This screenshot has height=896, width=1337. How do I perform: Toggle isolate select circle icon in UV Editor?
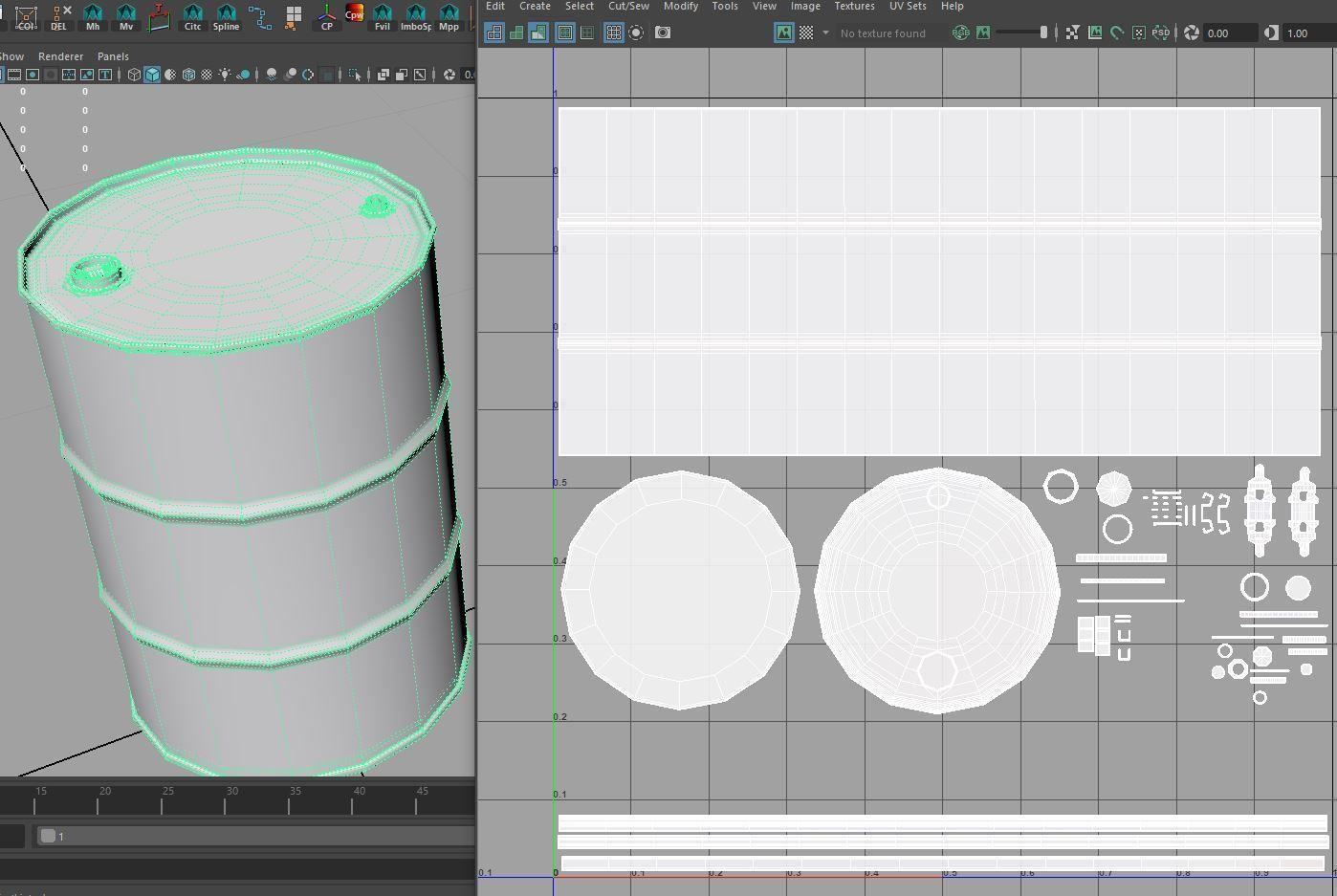tap(636, 33)
